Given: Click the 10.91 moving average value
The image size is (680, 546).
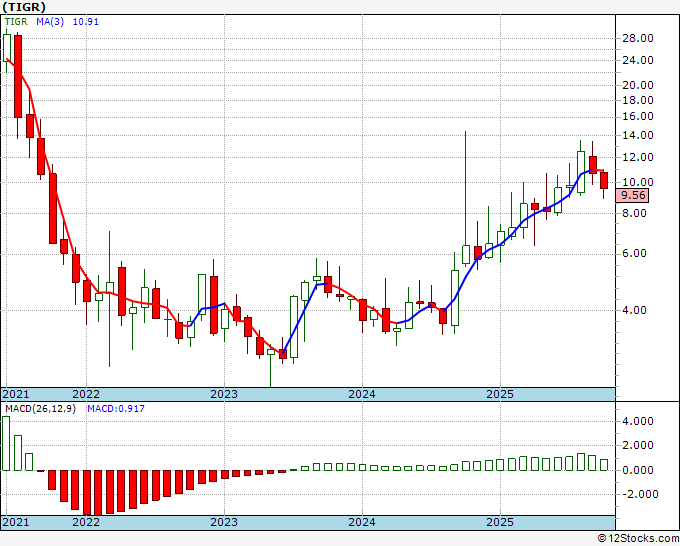Looking at the screenshot, I should (x=85, y=21).
